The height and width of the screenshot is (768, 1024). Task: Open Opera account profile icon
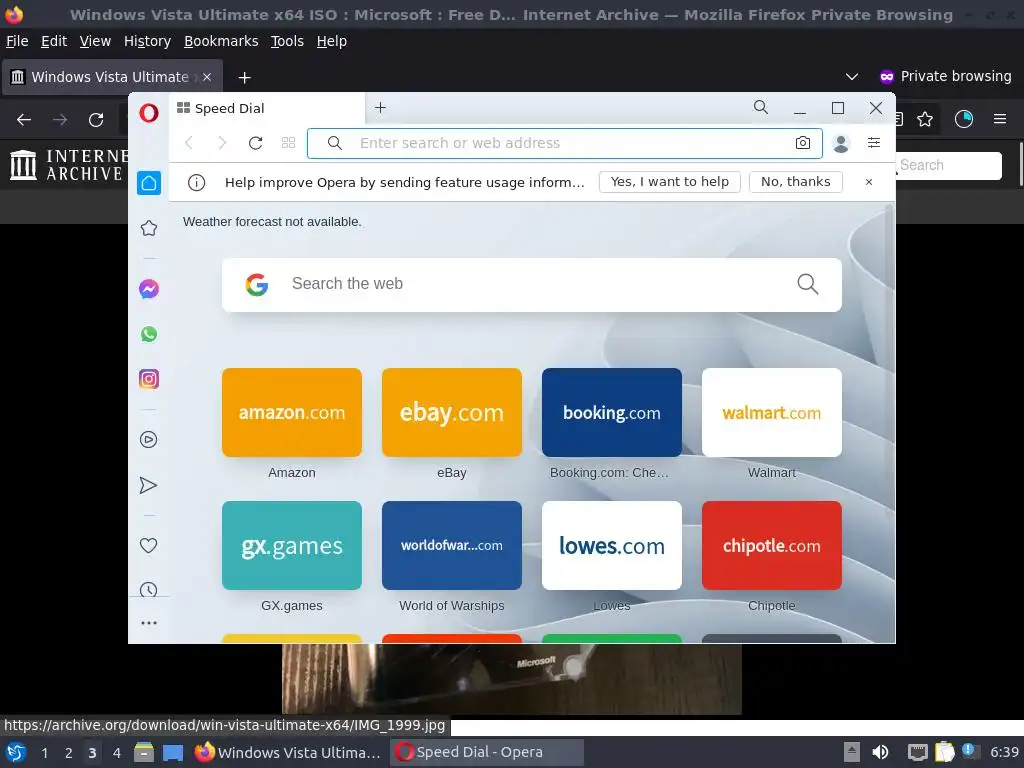pos(841,143)
